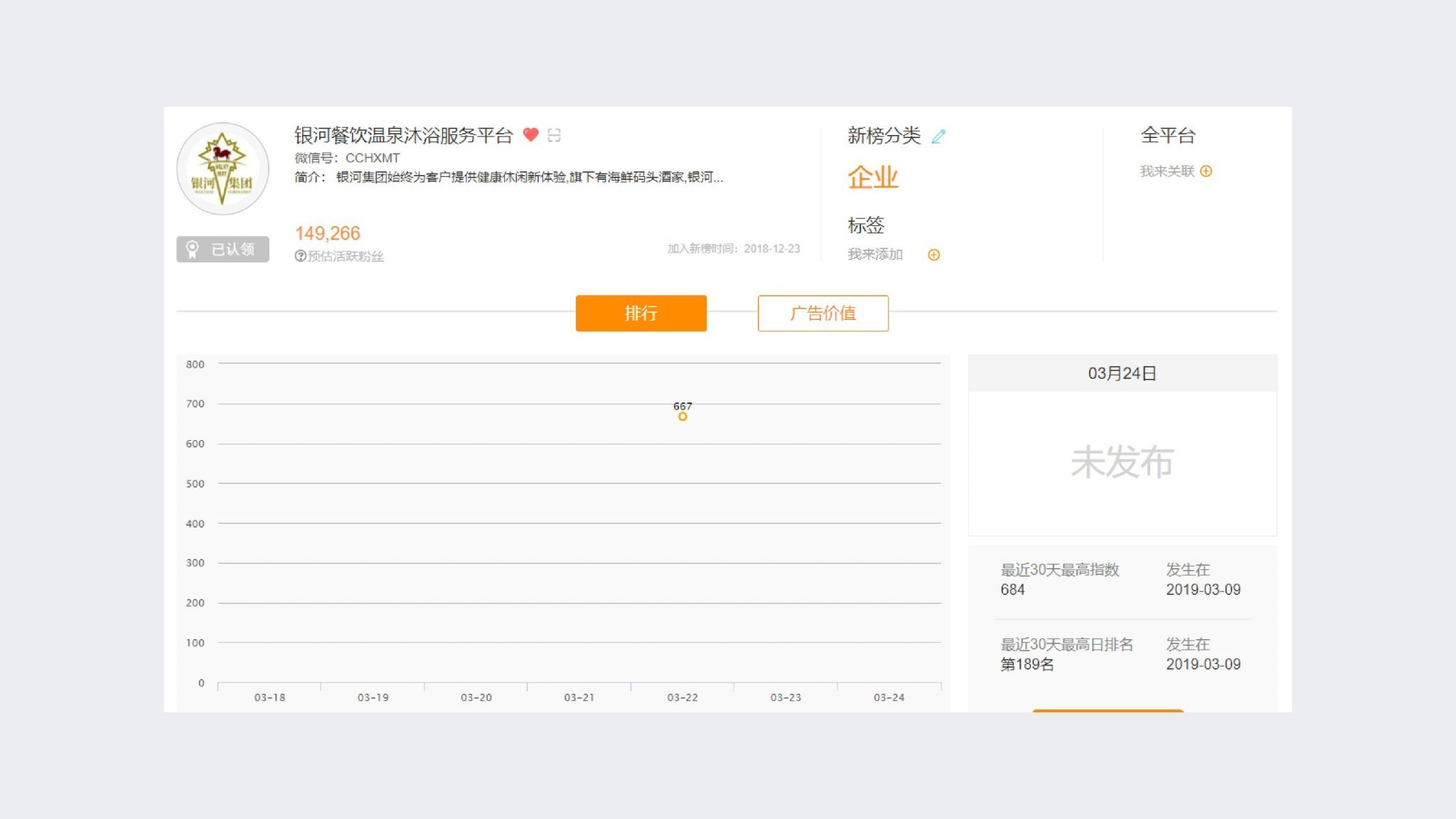Switch to the 排行 tab
The height and width of the screenshot is (819, 1456).
(x=641, y=313)
